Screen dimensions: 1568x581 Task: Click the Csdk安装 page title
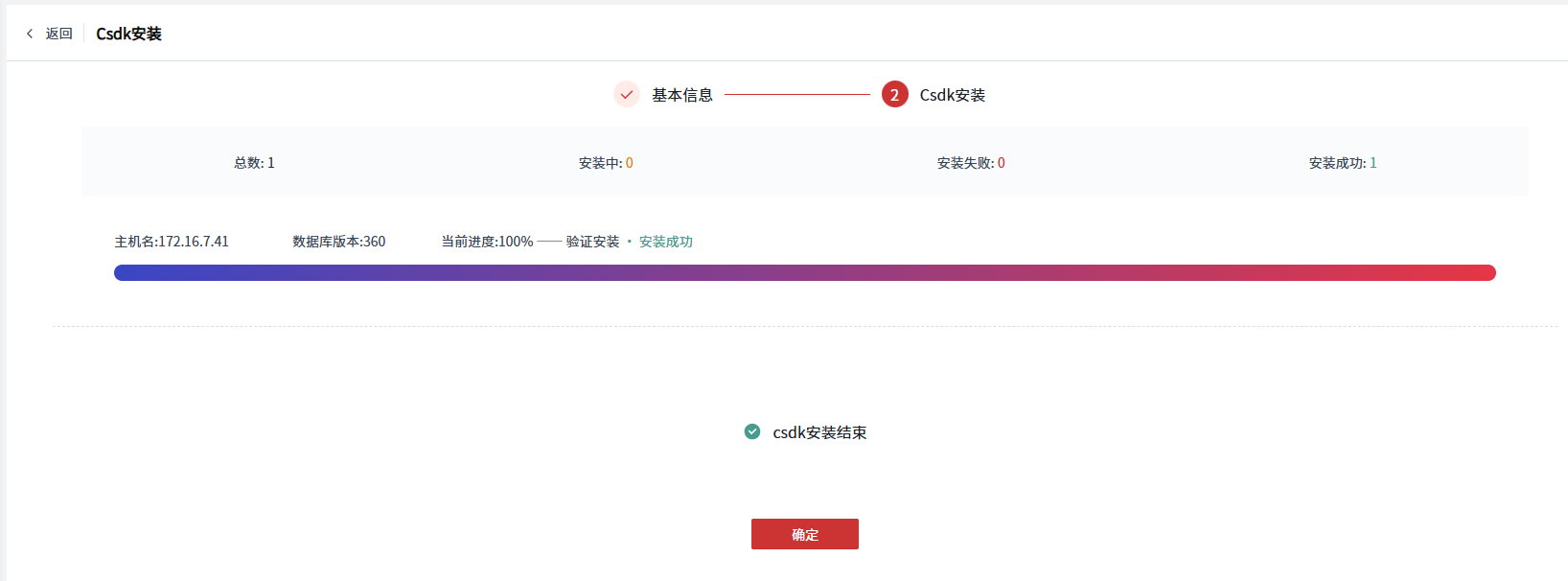click(x=128, y=34)
